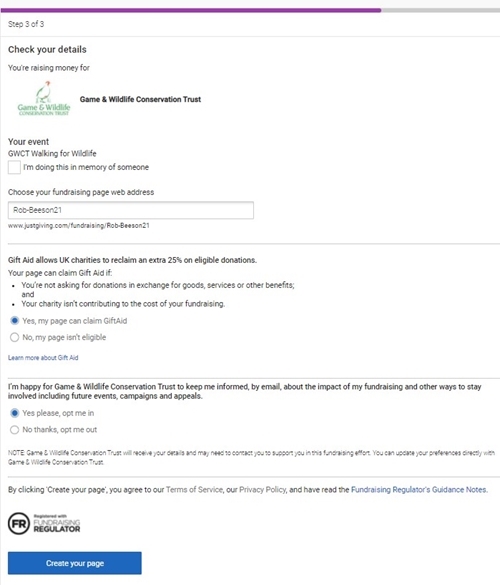Open the Terms of Service link
500x585 pixels.
pyautogui.click(x=194, y=489)
